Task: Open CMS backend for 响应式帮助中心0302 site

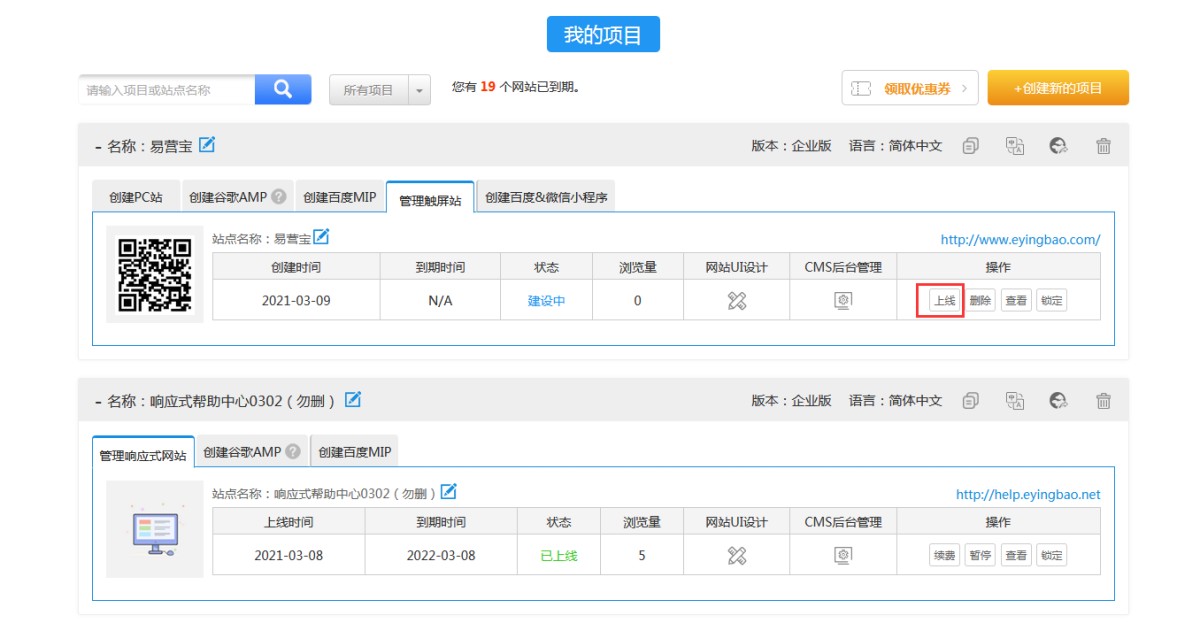Action: point(843,555)
